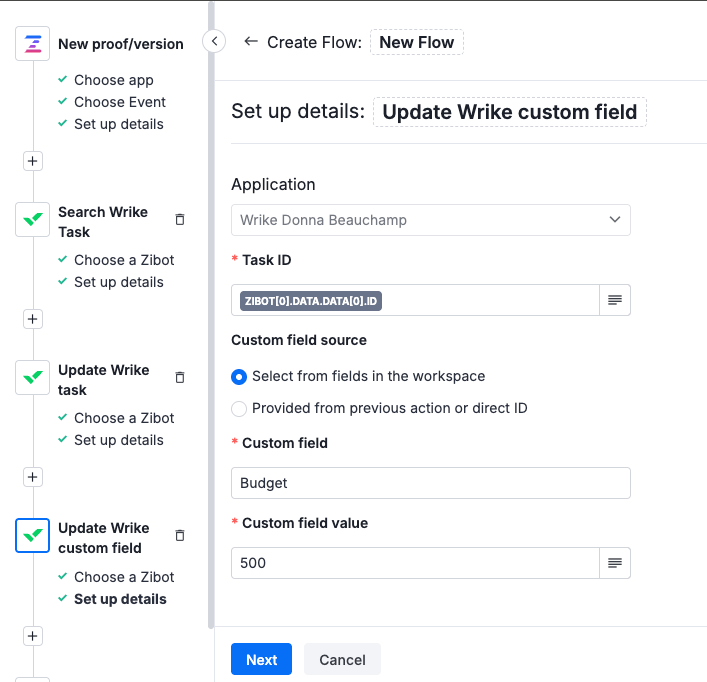The image size is (707, 682).
Task: Click the Next button
Action: tap(262, 659)
